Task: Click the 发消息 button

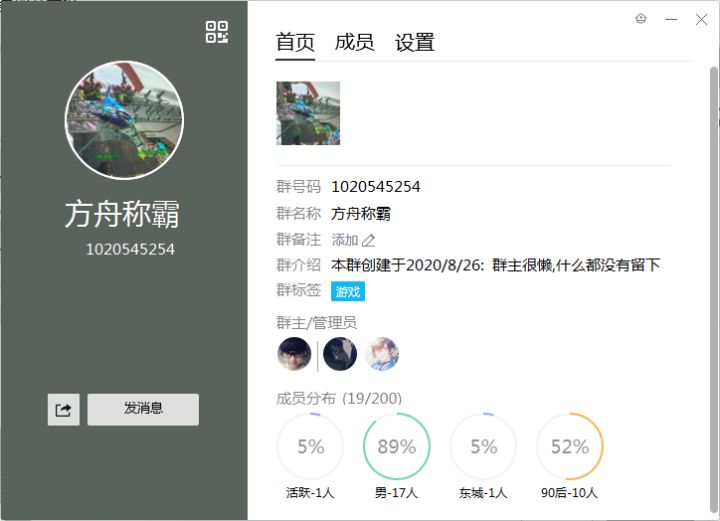Action: click(143, 409)
